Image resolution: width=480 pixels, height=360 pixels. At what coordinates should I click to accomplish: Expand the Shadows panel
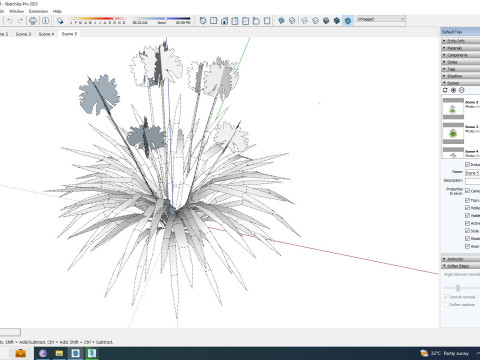[461, 76]
